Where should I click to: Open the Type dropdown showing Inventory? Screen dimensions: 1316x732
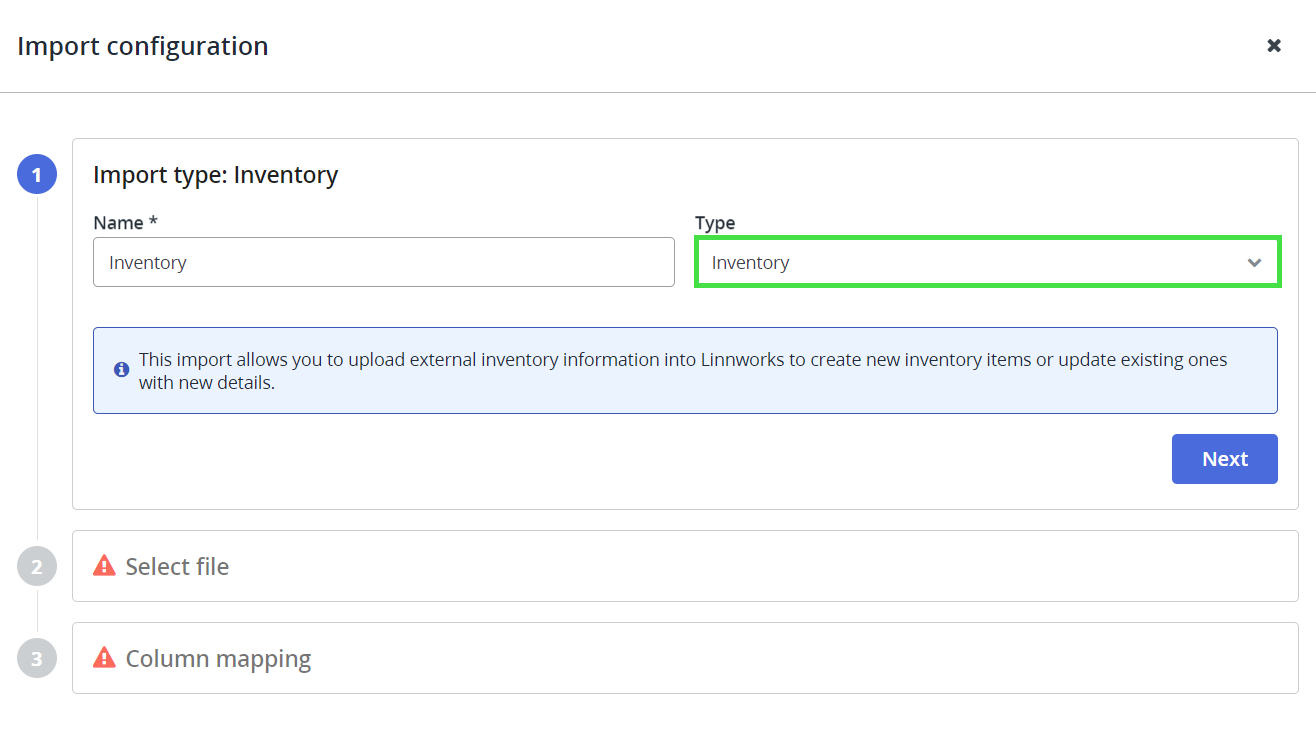pos(970,263)
